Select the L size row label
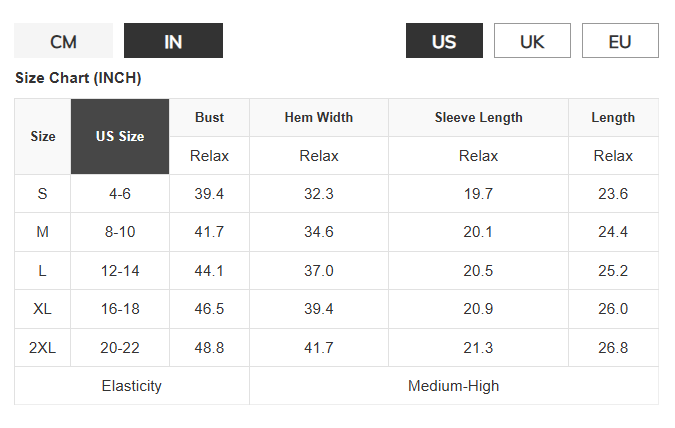The height and width of the screenshot is (428, 675). pos(43,271)
